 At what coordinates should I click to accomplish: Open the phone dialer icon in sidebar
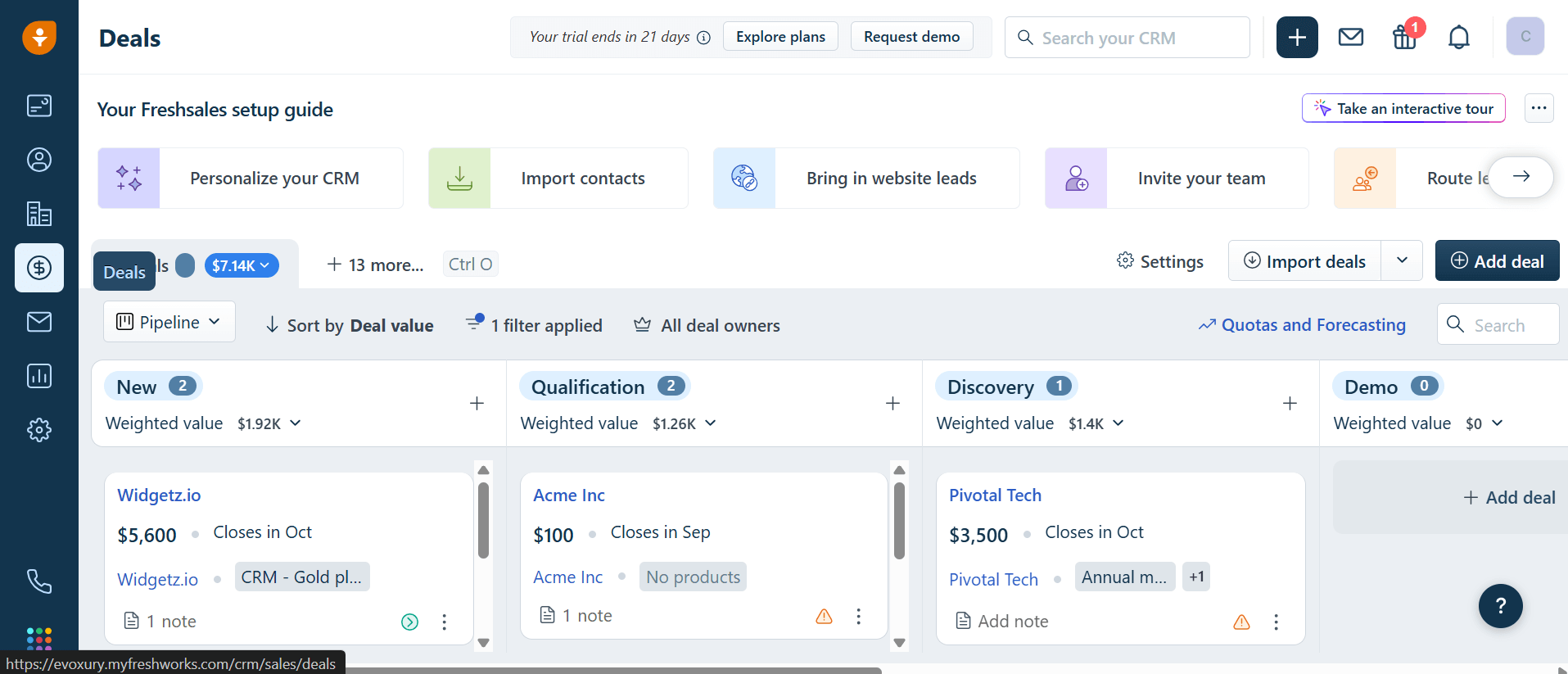point(38,581)
